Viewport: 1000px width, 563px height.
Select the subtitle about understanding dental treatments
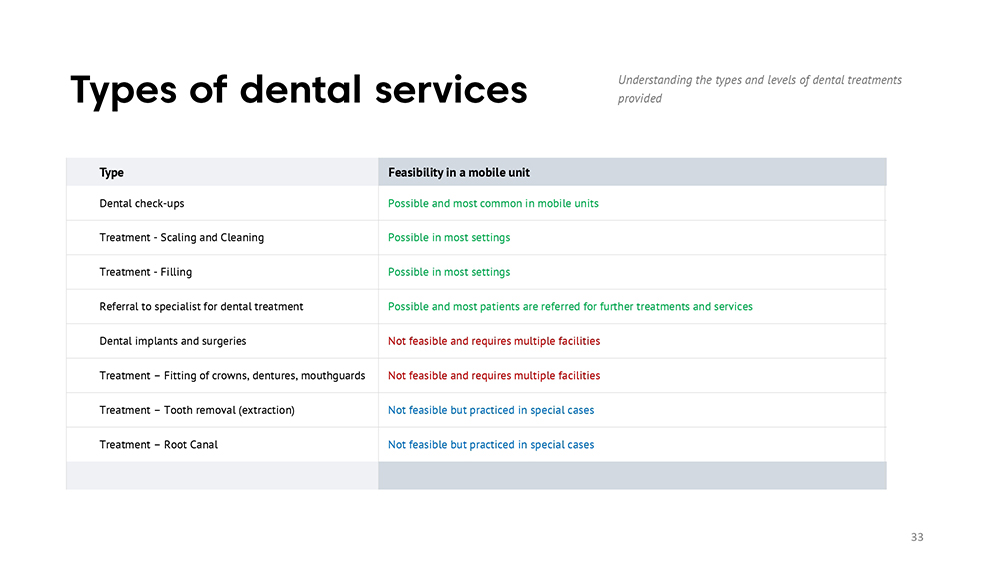[x=760, y=89]
